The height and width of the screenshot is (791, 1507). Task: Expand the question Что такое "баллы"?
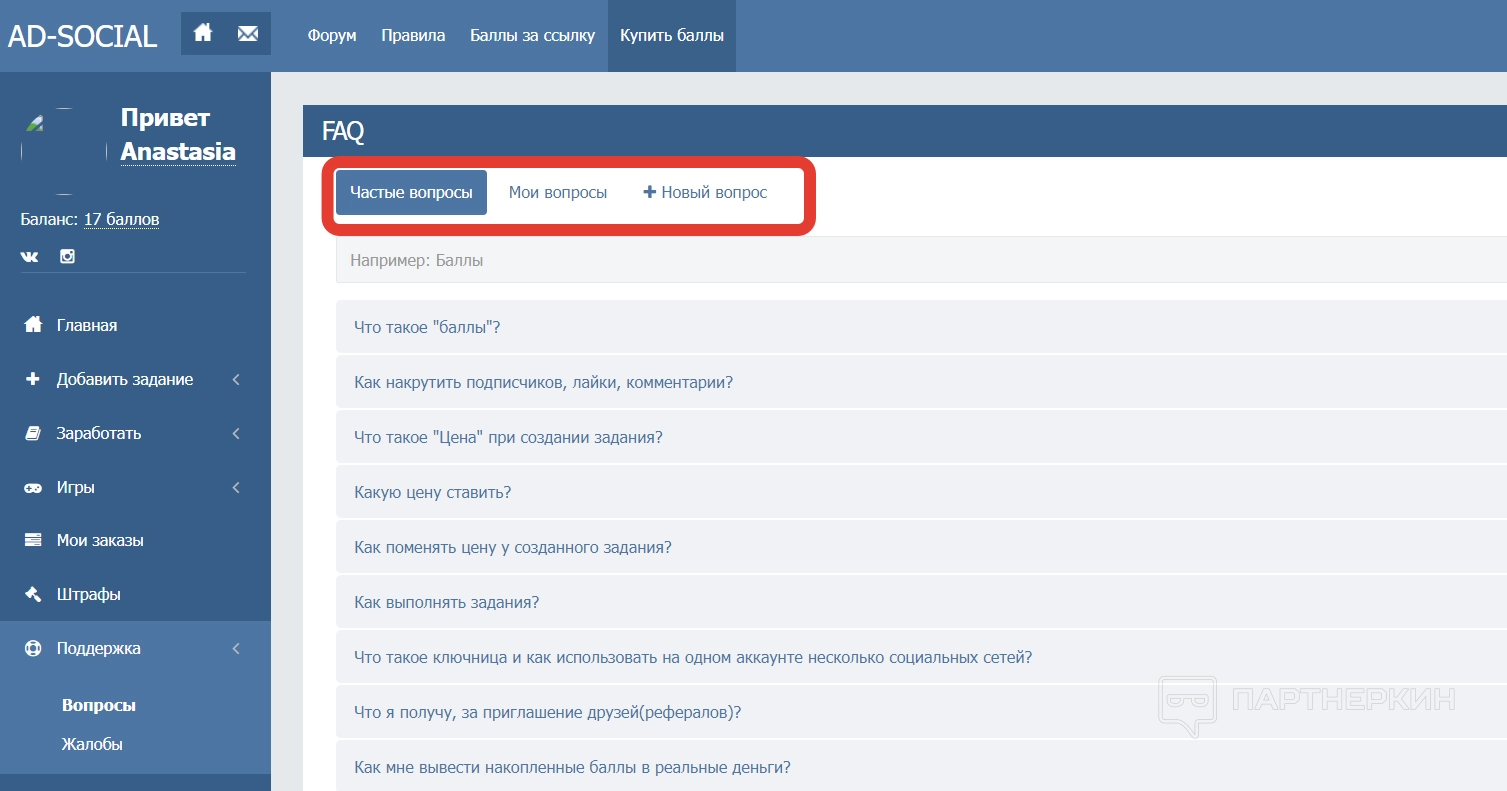point(427,327)
